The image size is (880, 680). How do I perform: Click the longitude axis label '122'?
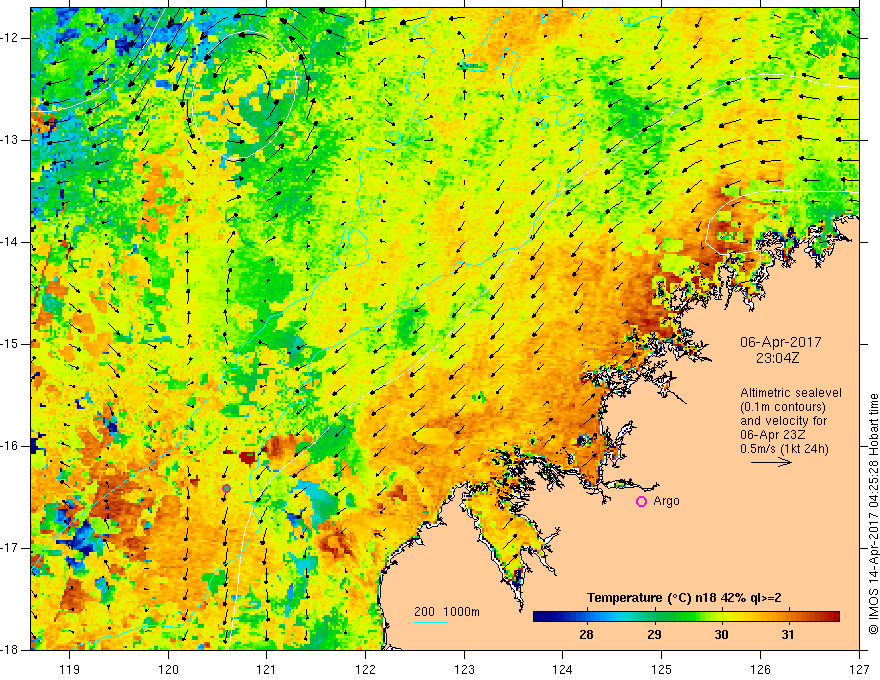coord(365,669)
